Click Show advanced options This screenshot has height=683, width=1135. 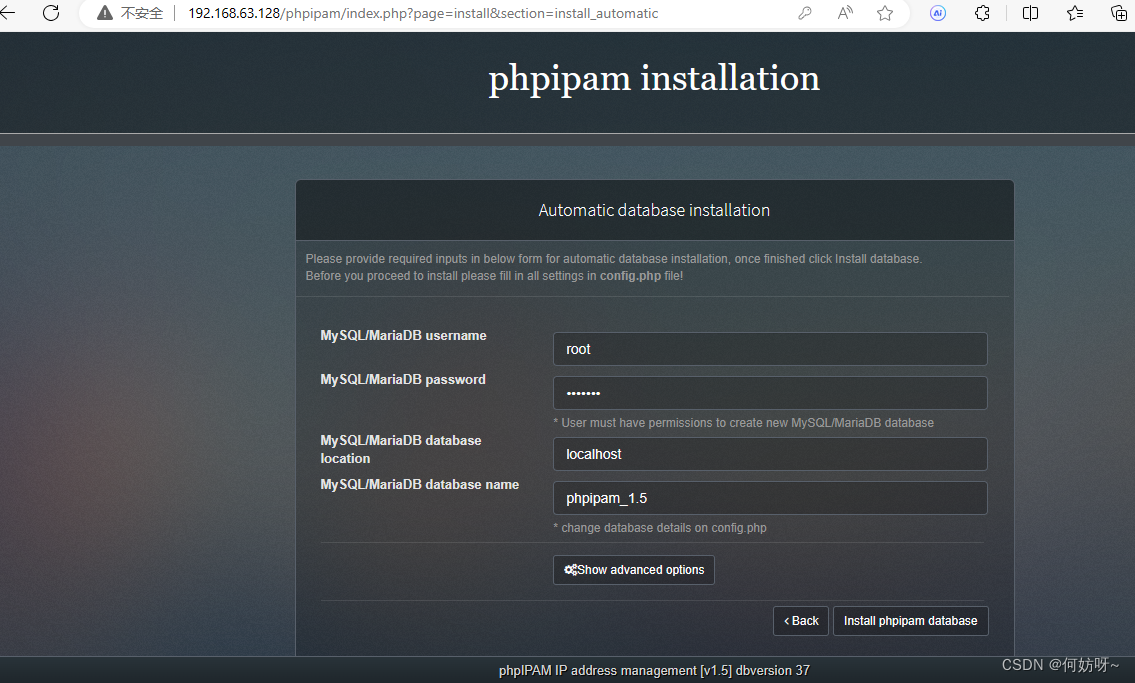(633, 569)
